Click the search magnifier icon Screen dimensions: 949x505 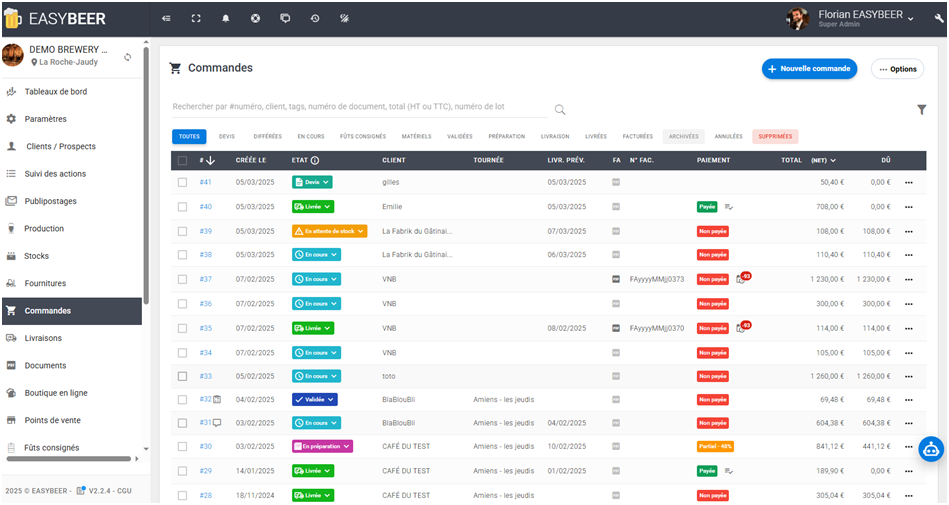pos(560,110)
